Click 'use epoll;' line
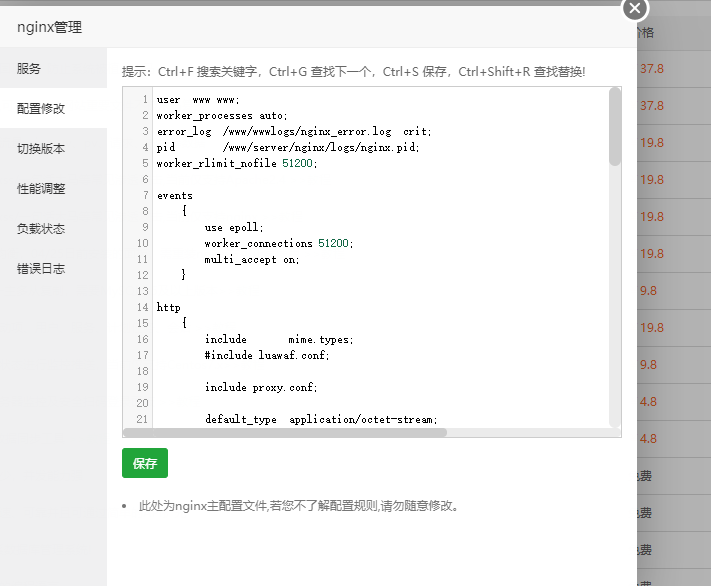Image resolution: width=711 pixels, height=586 pixels. (234, 227)
